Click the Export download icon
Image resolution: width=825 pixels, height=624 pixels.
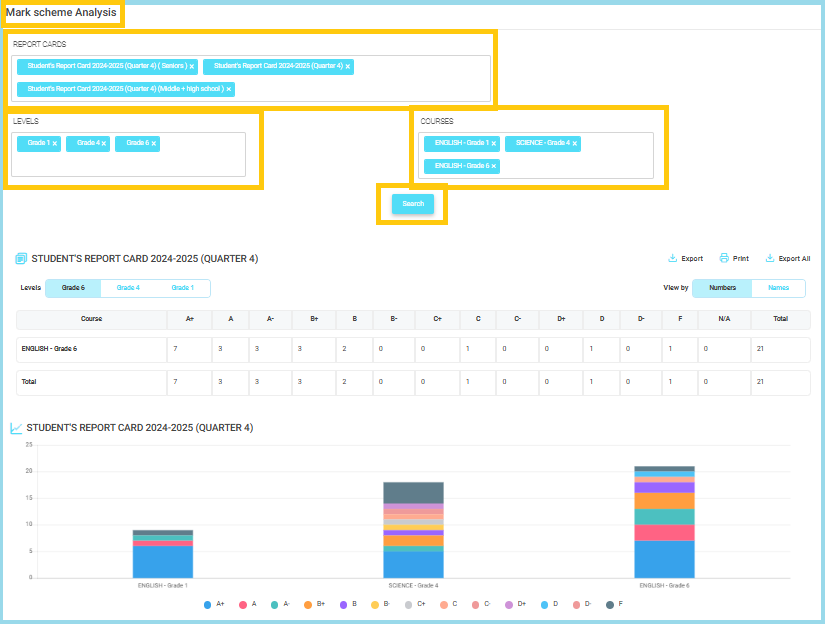coord(673,258)
